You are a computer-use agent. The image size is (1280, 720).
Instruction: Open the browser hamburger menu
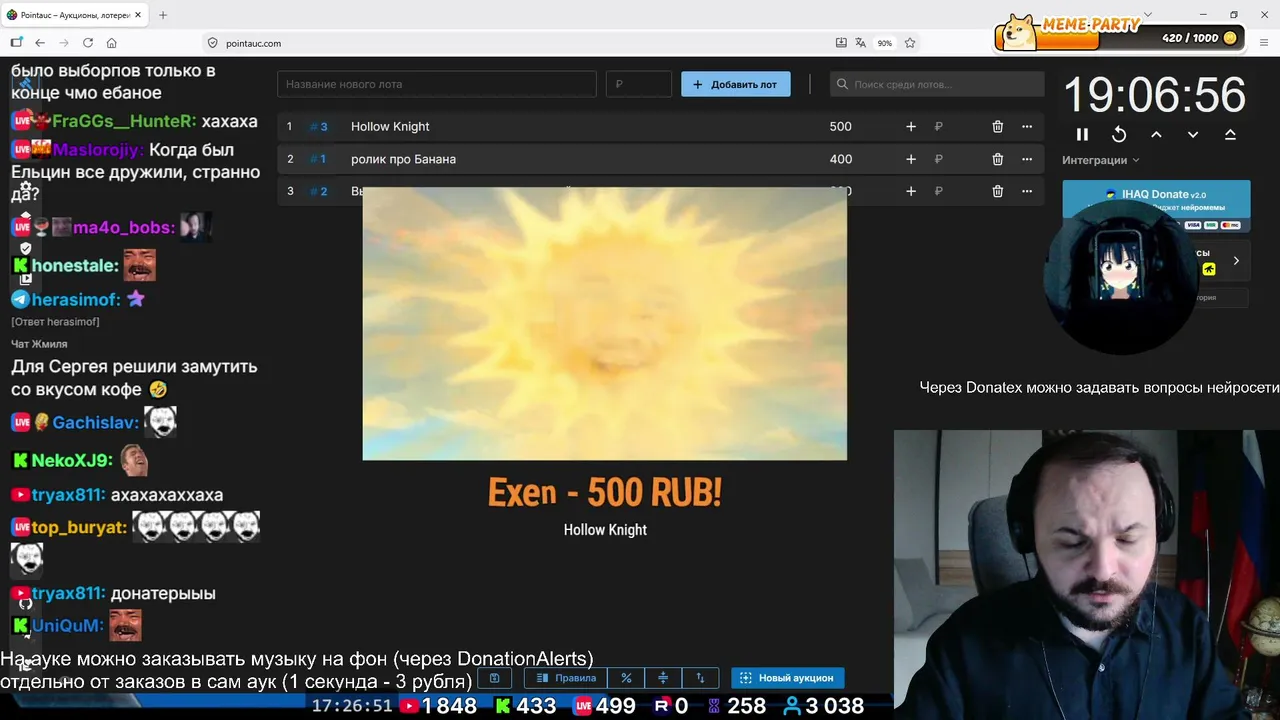point(1263,43)
